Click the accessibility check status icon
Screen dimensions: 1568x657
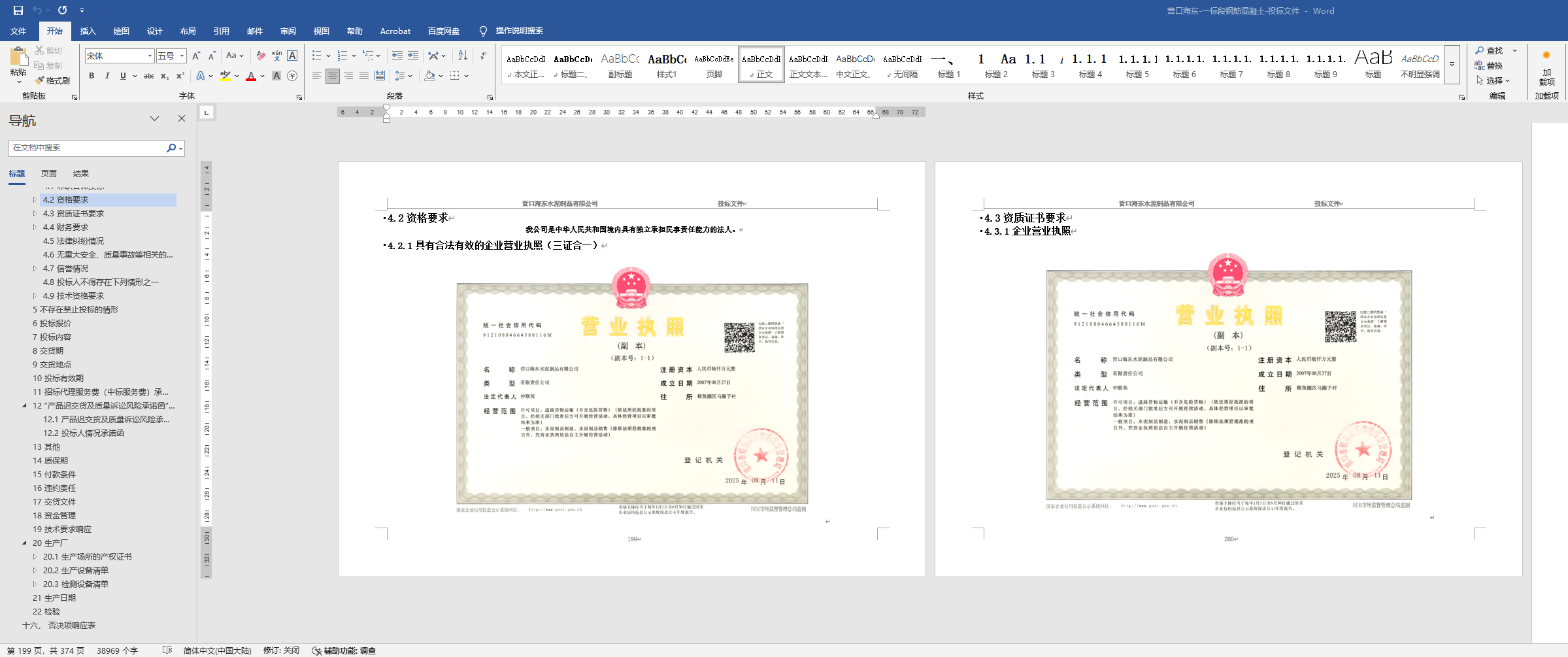tap(316, 650)
